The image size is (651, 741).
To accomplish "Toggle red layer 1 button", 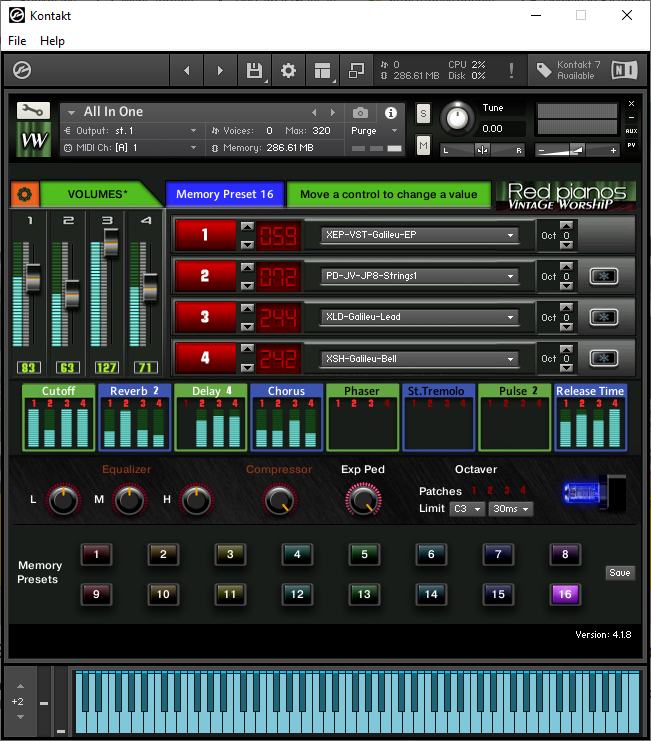I will (x=205, y=235).
